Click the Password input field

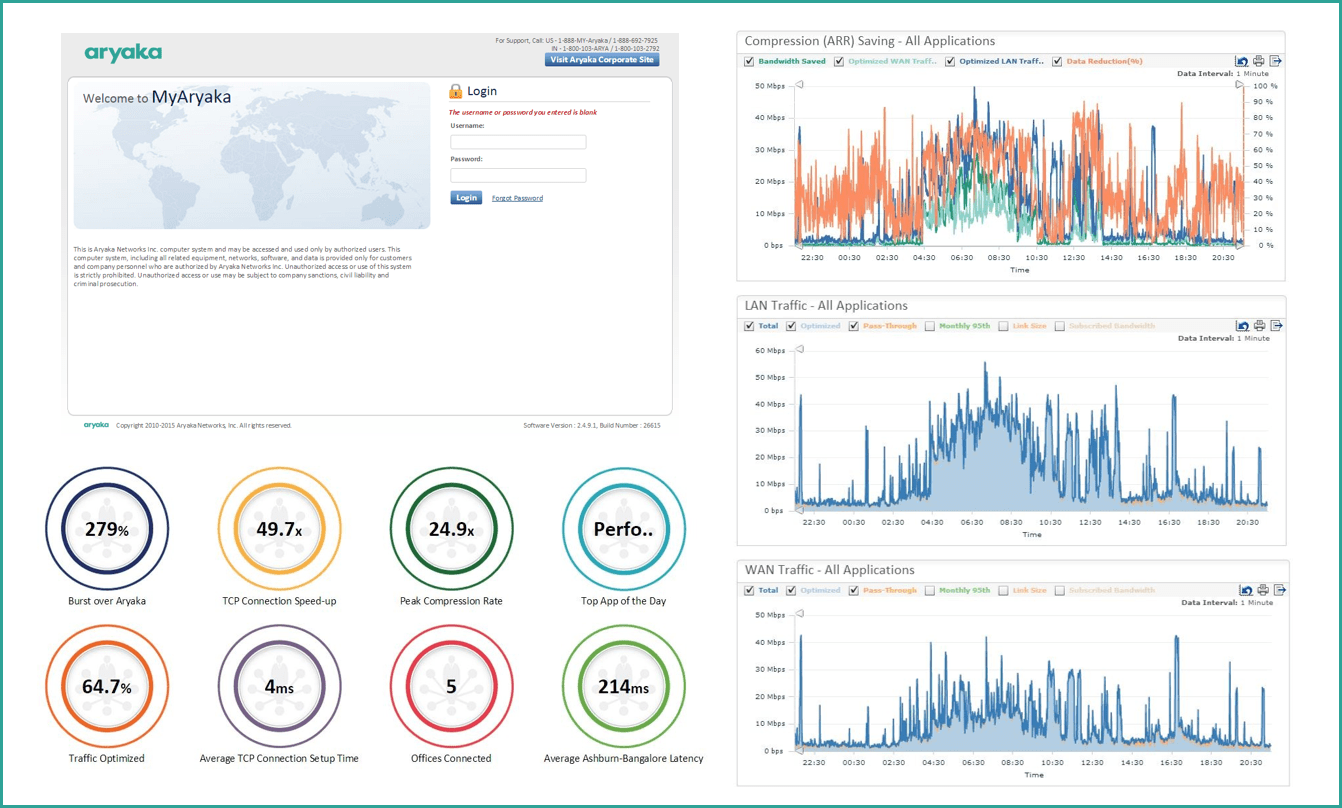518,175
